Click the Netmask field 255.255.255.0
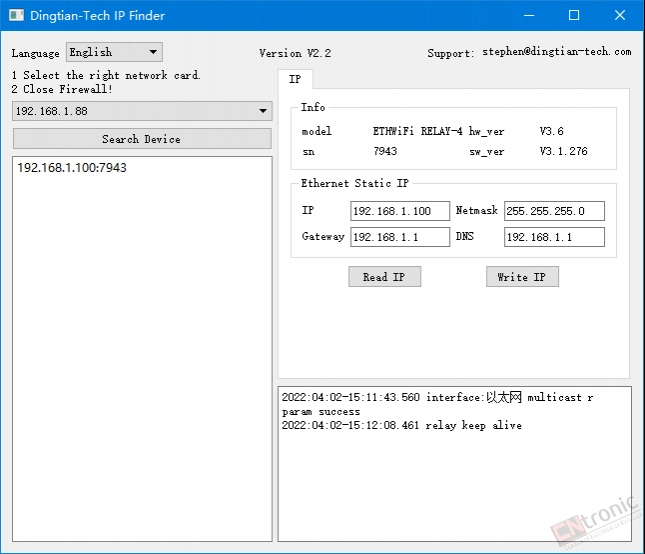Screen dimensions: 645x554 (554, 211)
